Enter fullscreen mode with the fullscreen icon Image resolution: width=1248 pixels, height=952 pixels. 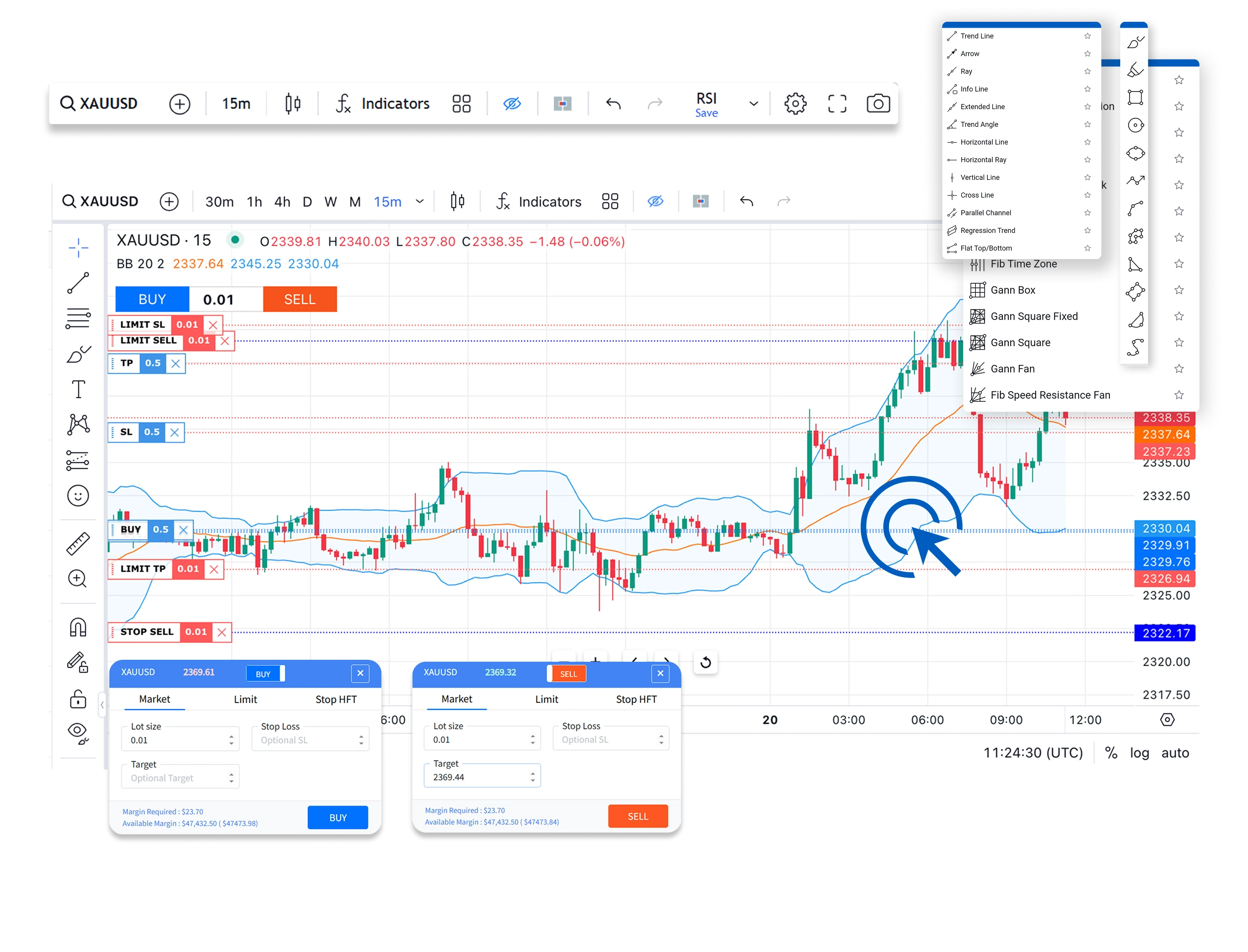[x=837, y=104]
